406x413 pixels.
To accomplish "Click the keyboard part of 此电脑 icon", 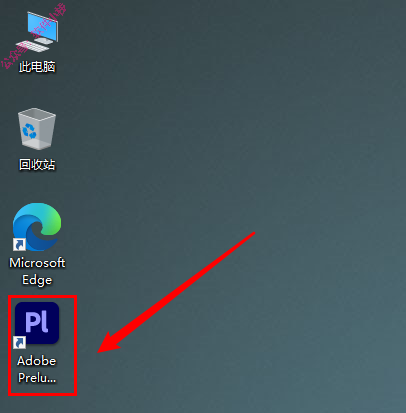I will pyautogui.click(x=32, y=46).
